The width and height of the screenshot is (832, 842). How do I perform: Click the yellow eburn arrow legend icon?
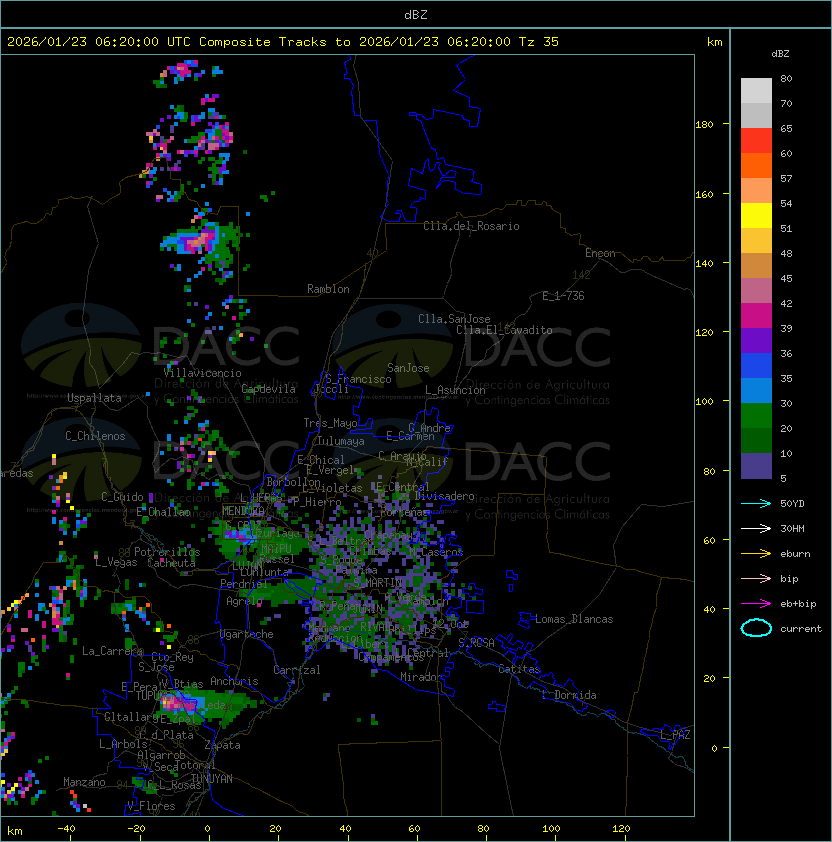[756, 554]
